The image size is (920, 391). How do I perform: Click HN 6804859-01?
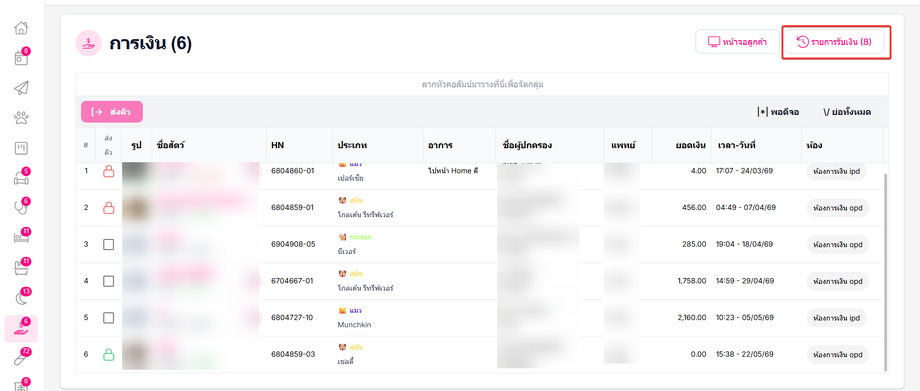point(293,208)
